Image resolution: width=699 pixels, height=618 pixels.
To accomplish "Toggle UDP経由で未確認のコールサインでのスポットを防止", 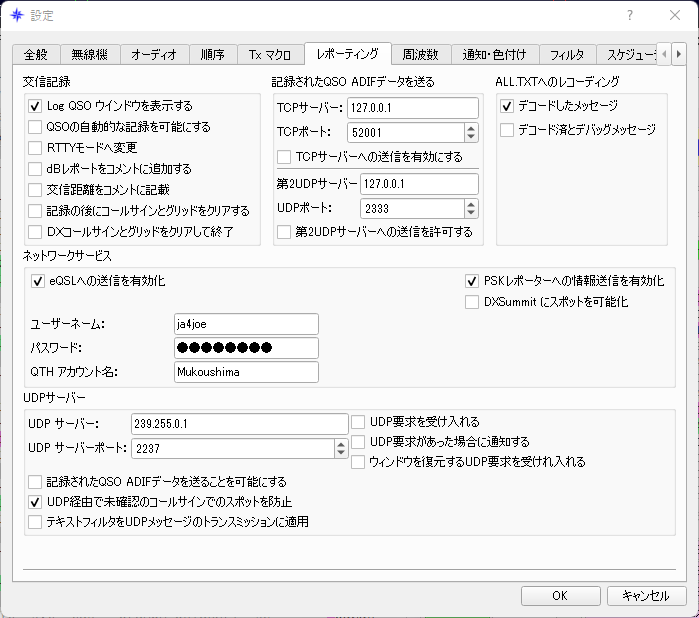I will point(35,502).
